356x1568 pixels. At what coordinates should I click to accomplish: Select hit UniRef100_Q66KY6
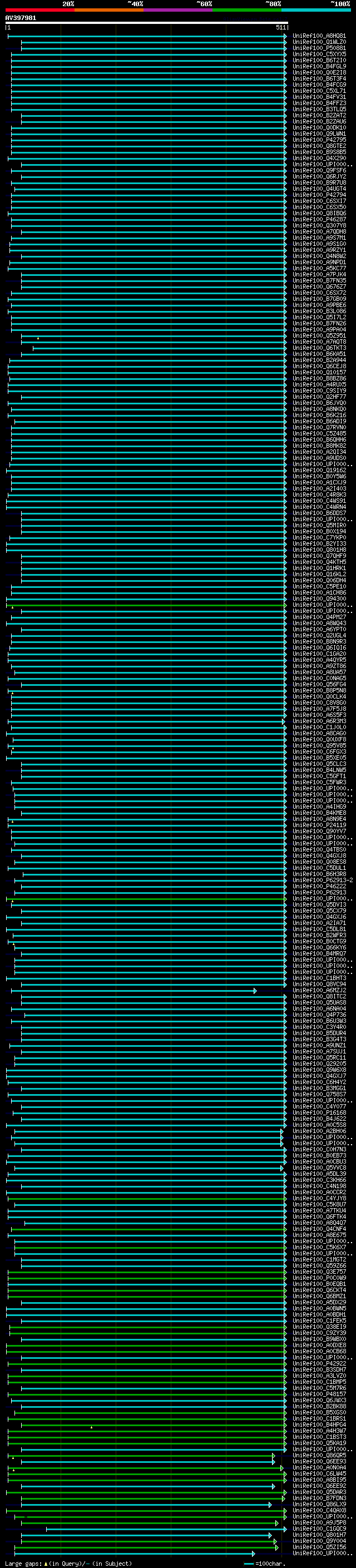[x=319, y=947]
